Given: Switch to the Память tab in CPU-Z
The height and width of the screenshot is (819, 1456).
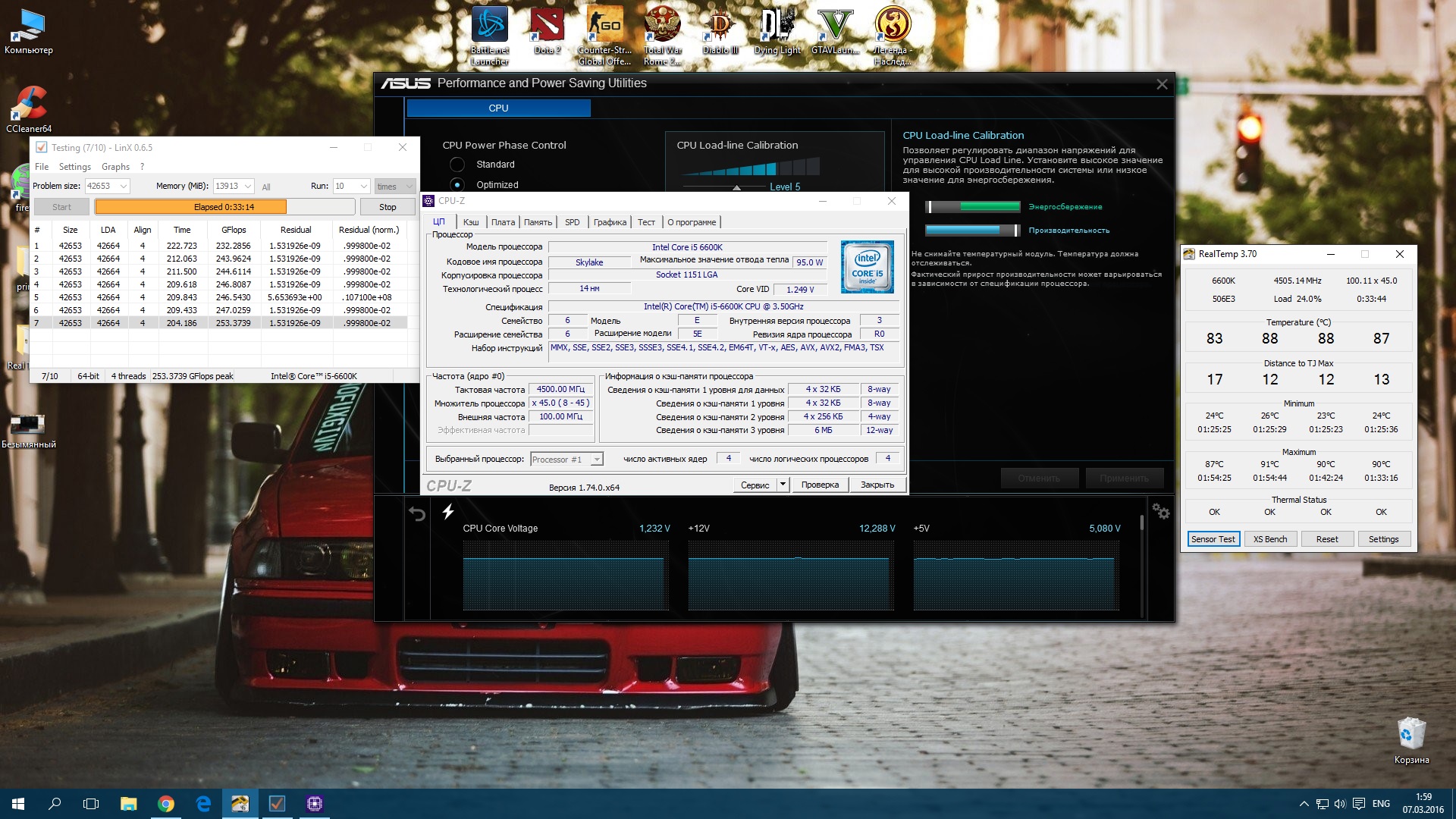Looking at the screenshot, I should point(538,222).
